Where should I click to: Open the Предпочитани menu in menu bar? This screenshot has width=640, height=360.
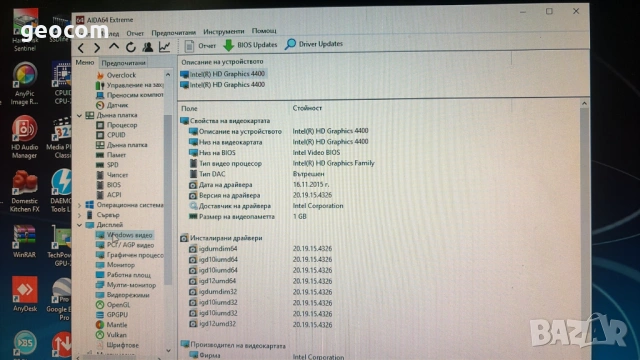click(x=173, y=33)
